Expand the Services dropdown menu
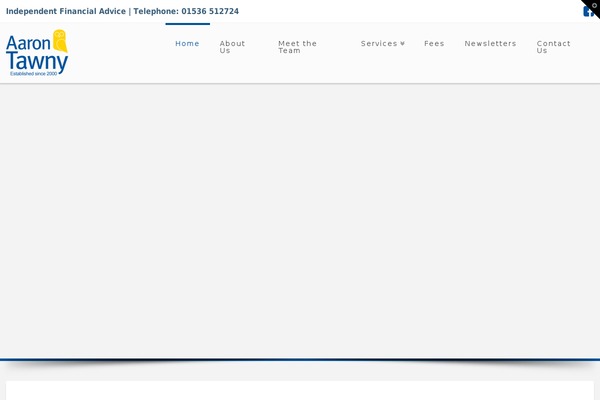Viewport: 600px width, 400px height. coord(383,44)
